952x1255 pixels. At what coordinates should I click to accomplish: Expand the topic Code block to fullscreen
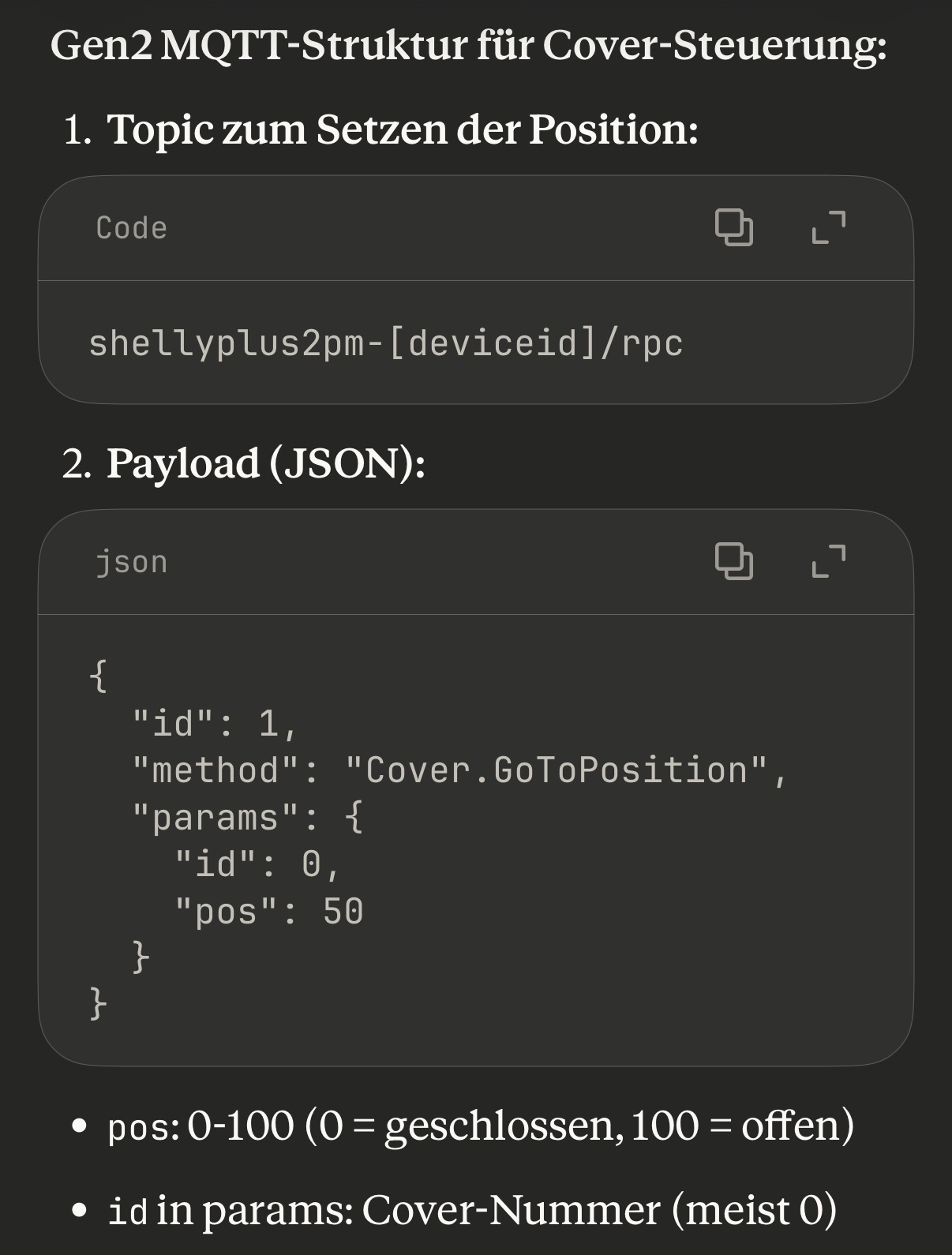coord(828,227)
